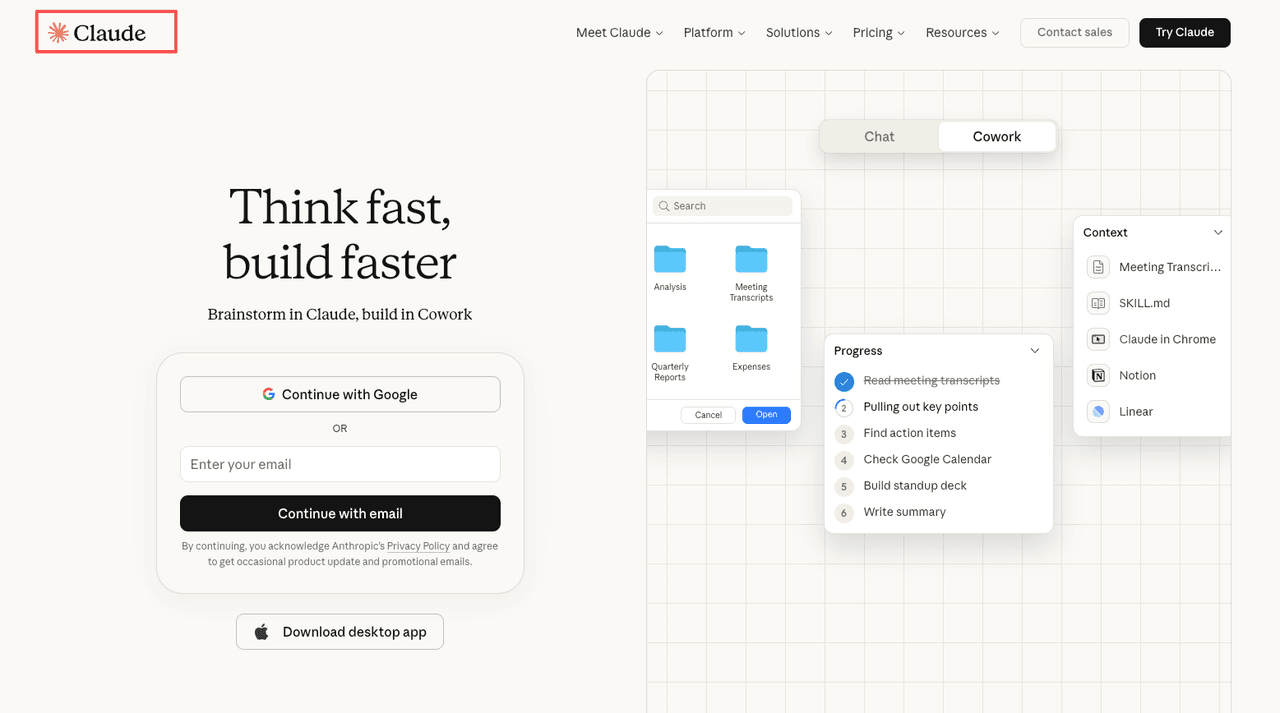Open the Privacy Policy link

tap(418, 546)
